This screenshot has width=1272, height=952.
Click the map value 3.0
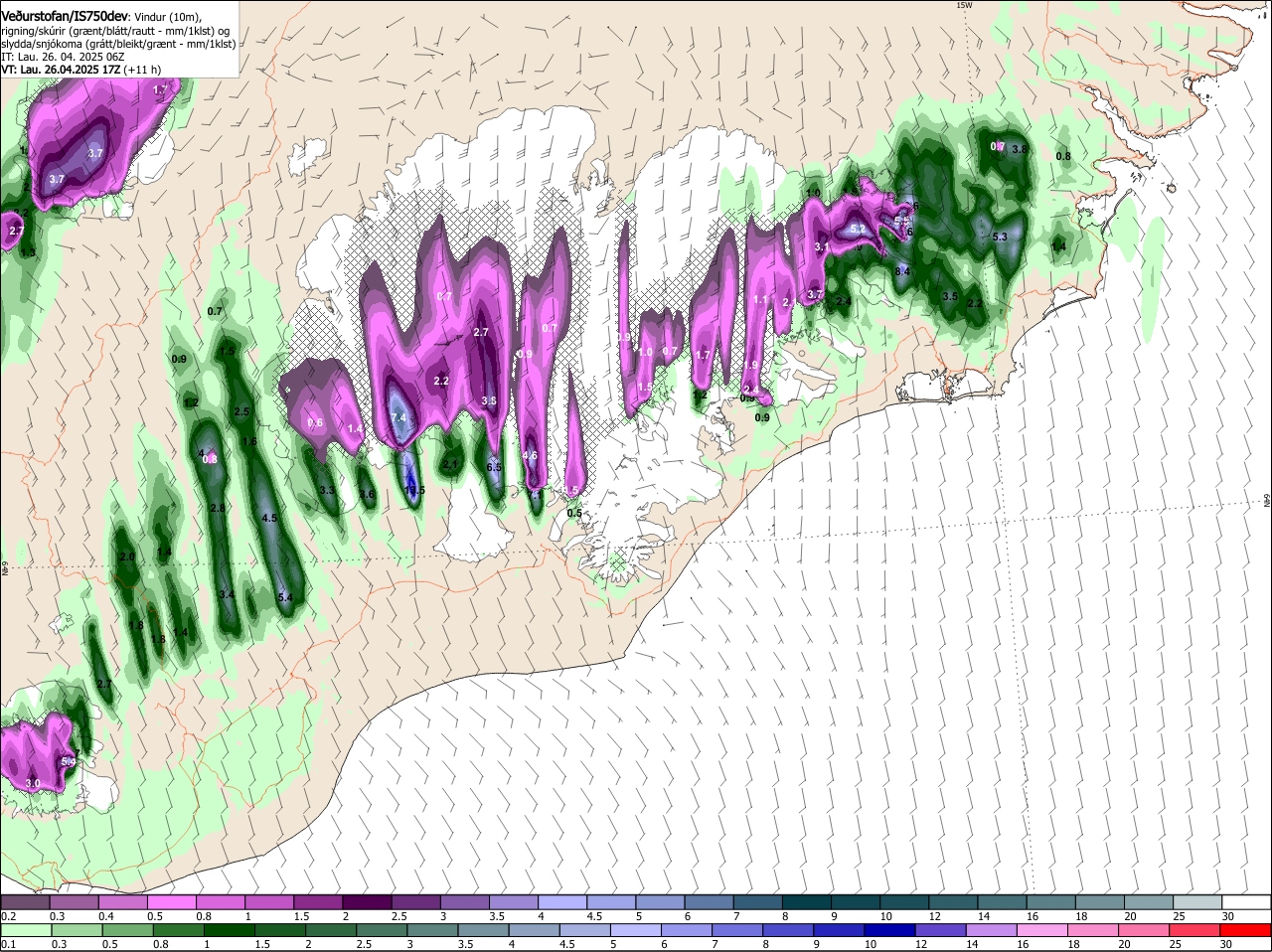click(33, 783)
